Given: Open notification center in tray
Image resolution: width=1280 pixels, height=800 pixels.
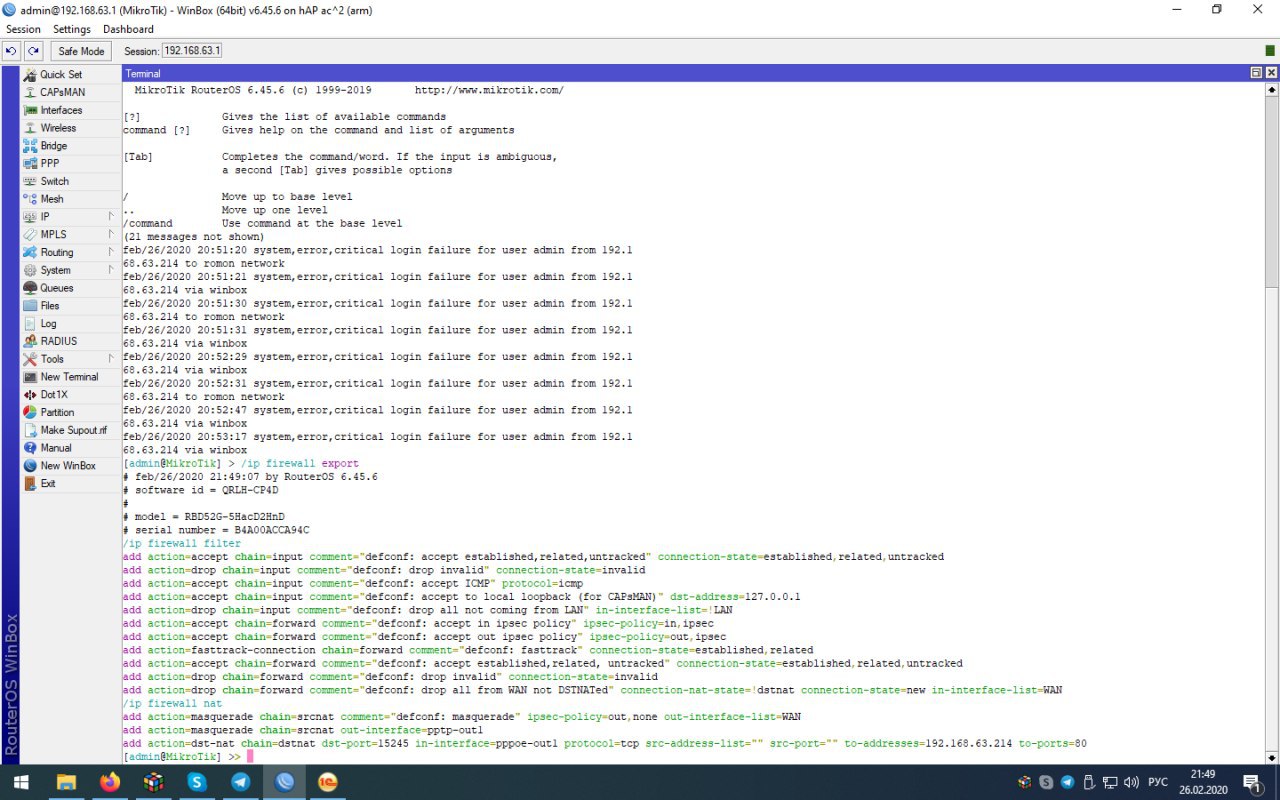Looking at the screenshot, I should (x=1251, y=782).
